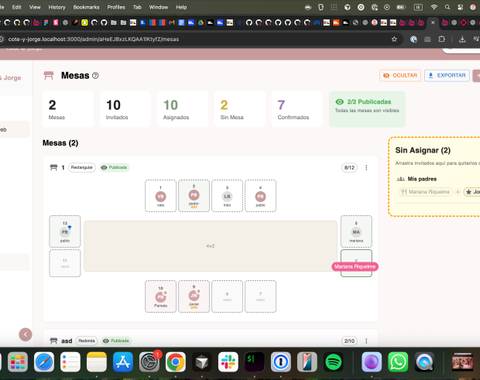Click the Mis padres group header
The width and height of the screenshot is (480, 380).
point(422,179)
